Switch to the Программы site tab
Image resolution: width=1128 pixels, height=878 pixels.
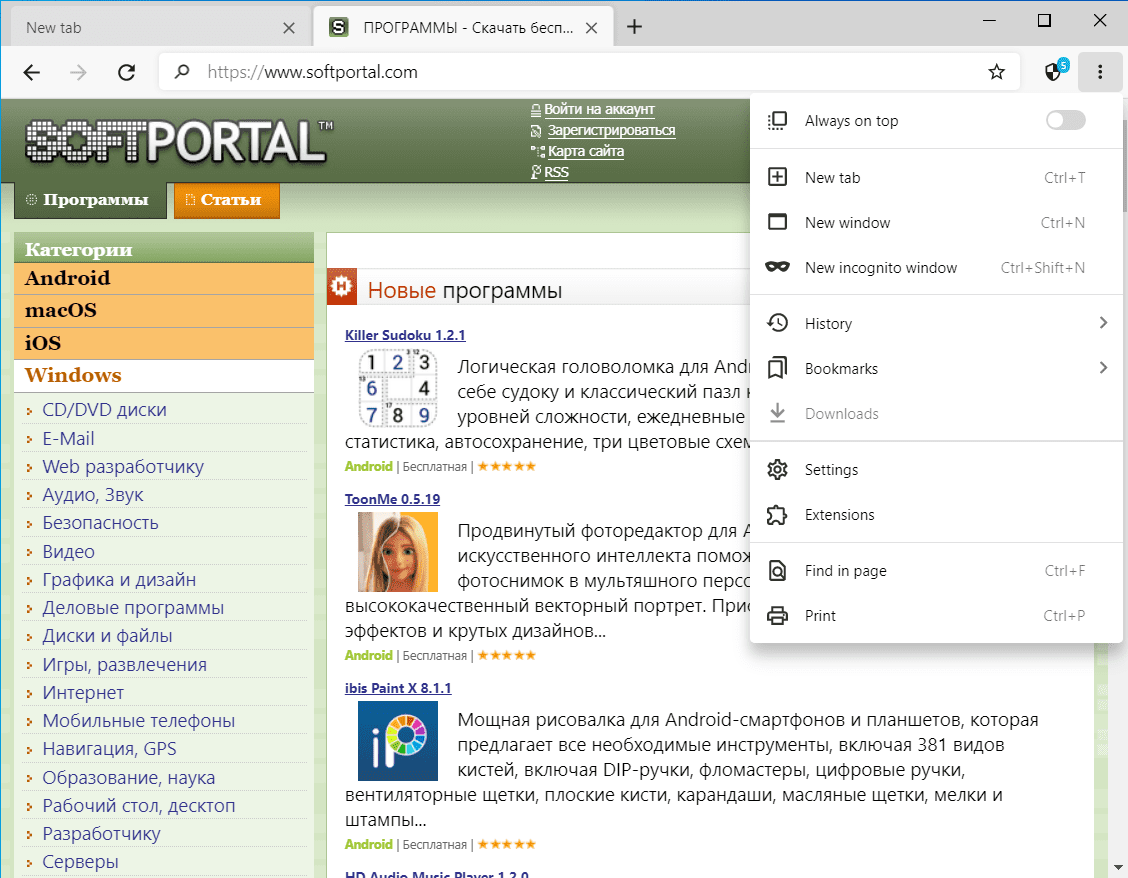[x=90, y=200]
